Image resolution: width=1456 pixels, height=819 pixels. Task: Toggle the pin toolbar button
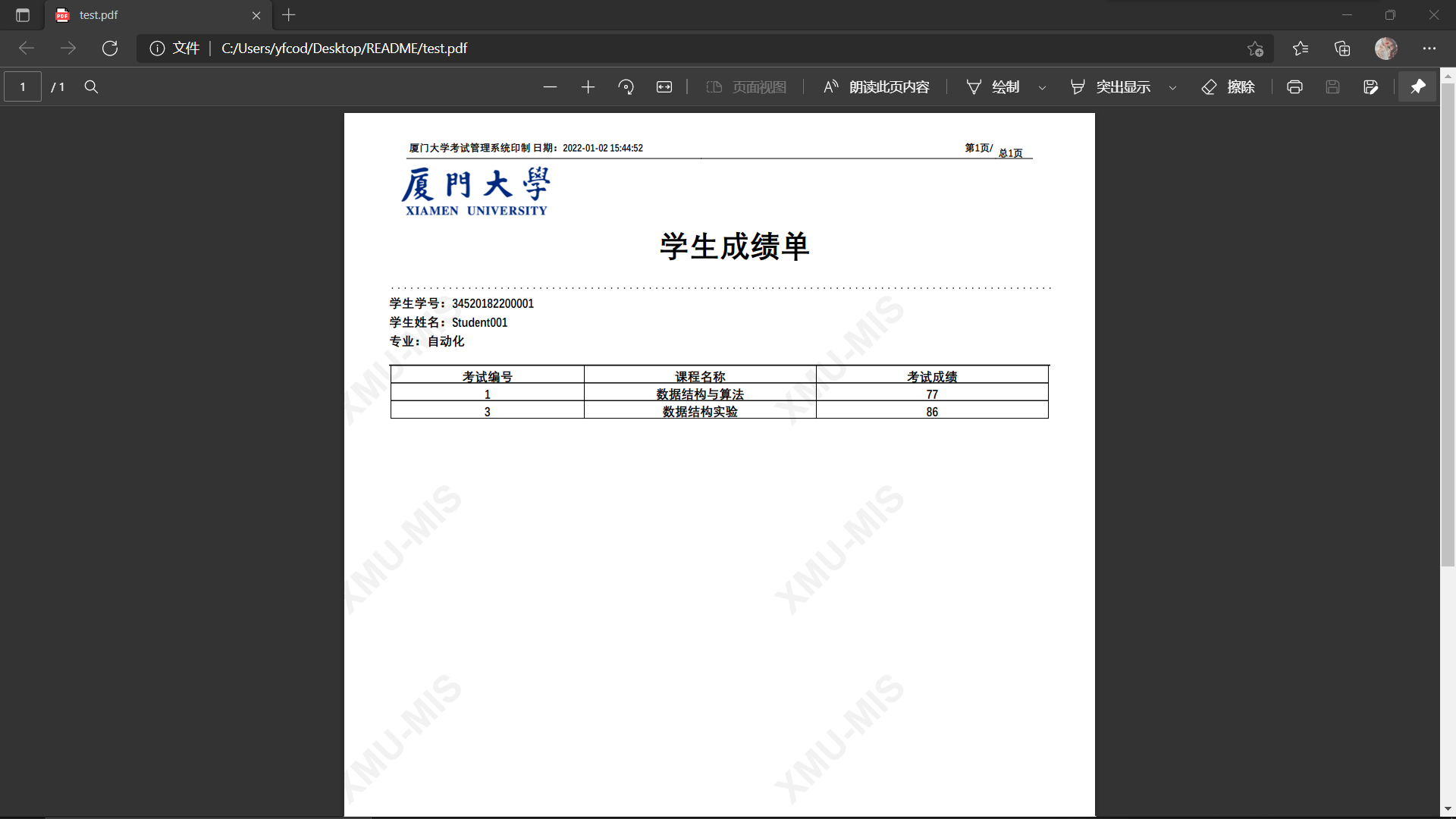tap(1417, 87)
